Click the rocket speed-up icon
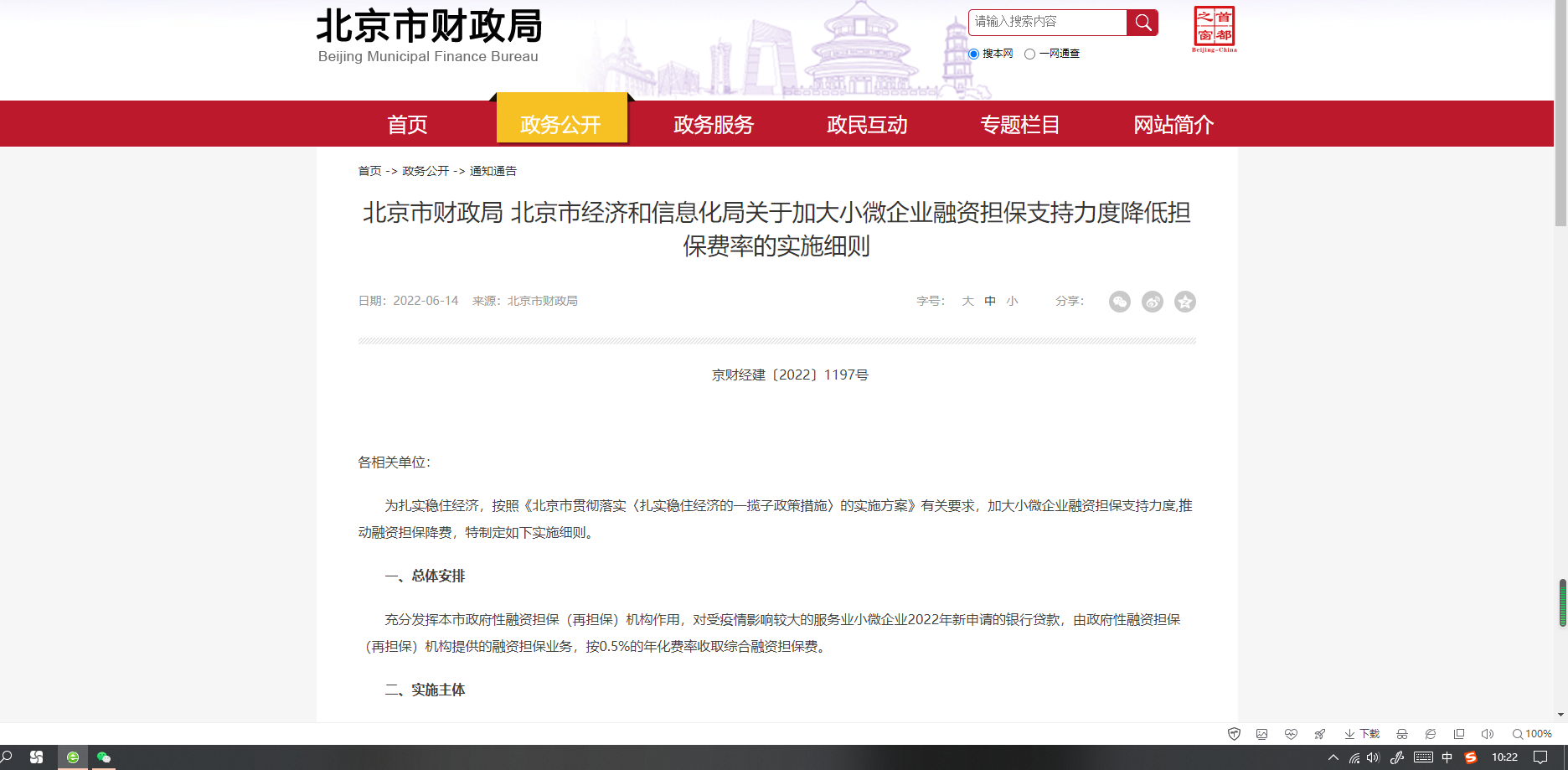1568x770 pixels. click(1319, 734)
